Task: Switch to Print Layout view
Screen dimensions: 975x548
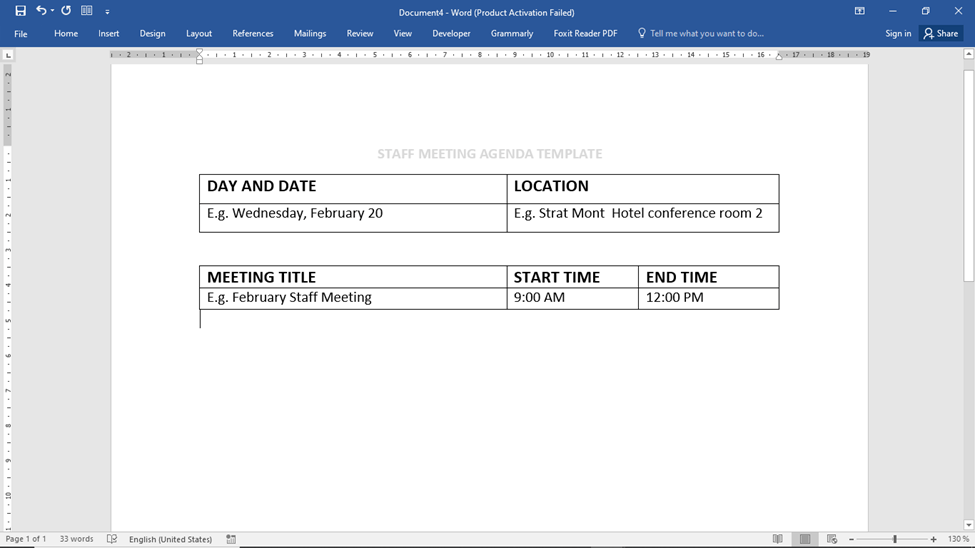Action: click(805, 539)
